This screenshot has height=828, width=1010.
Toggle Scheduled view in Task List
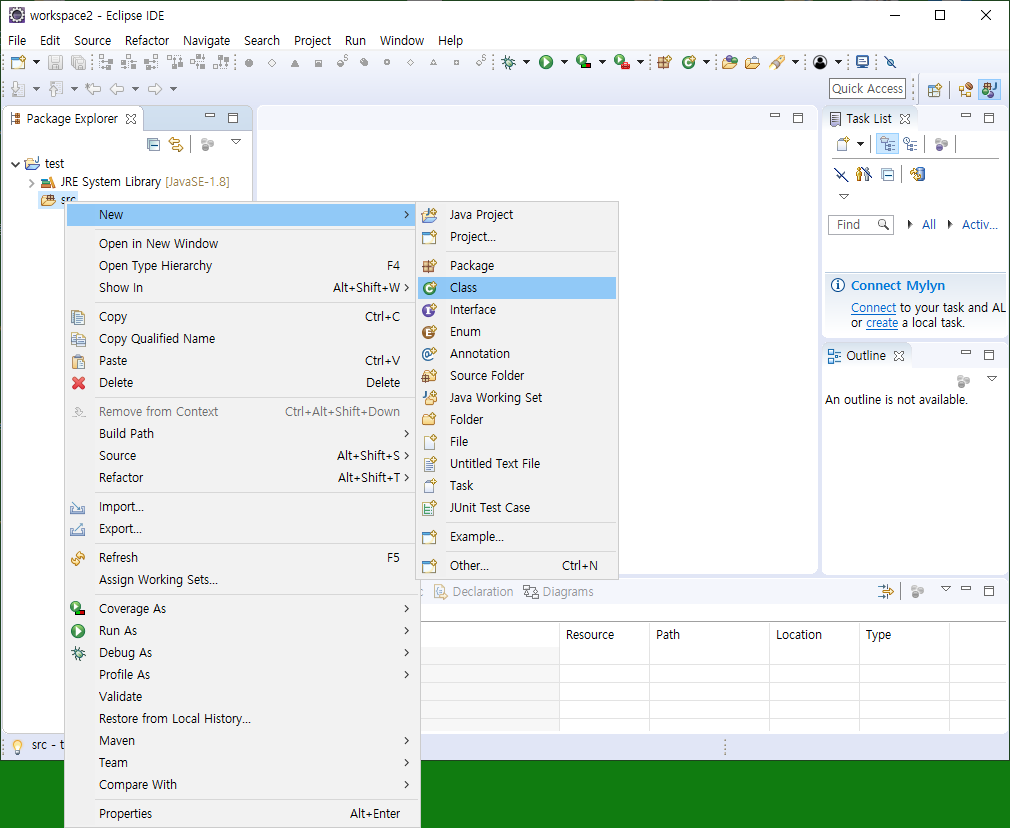[x=910, y=144]
